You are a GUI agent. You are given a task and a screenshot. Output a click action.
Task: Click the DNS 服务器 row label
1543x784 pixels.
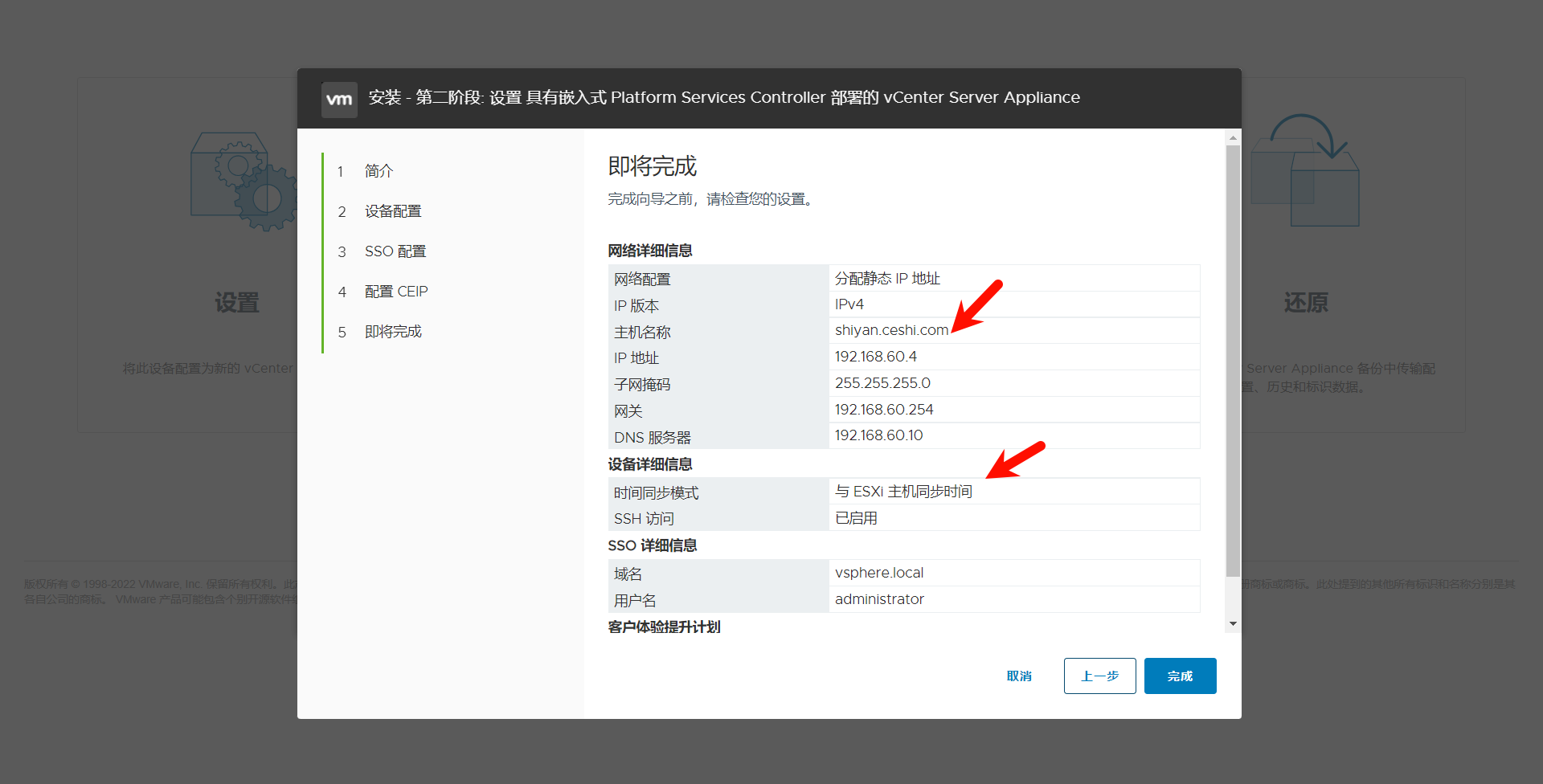pos(653,438)
